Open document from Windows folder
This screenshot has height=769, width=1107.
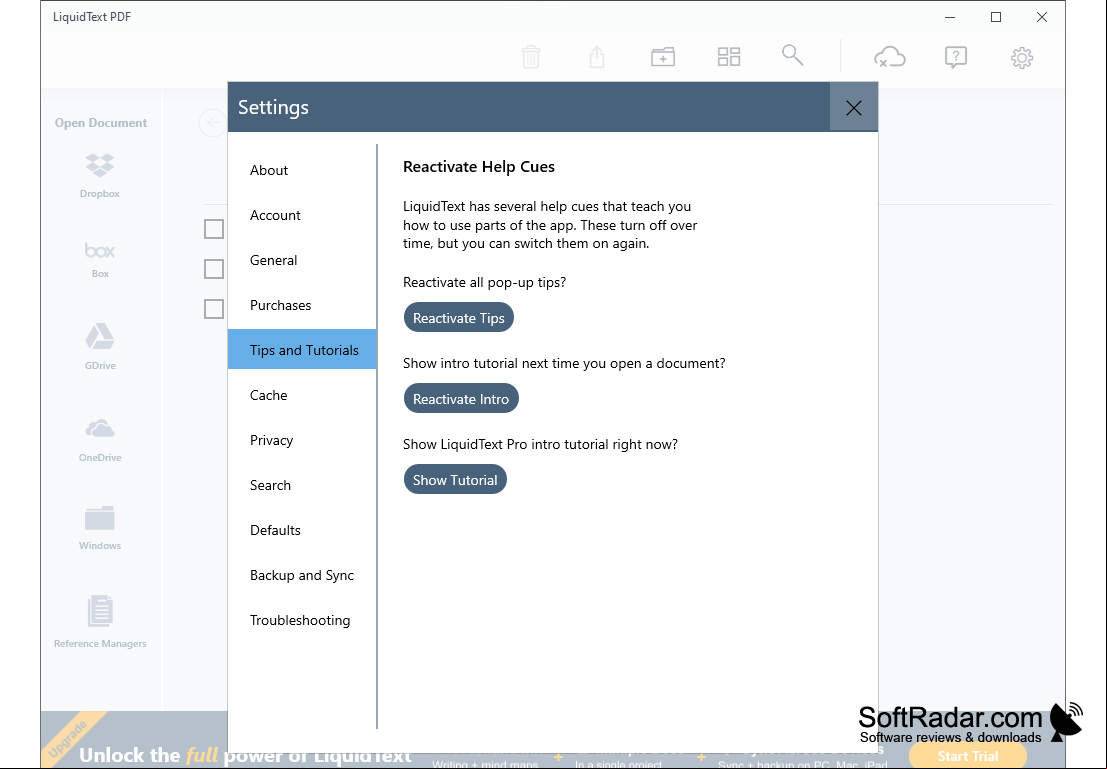click(100, 528)
